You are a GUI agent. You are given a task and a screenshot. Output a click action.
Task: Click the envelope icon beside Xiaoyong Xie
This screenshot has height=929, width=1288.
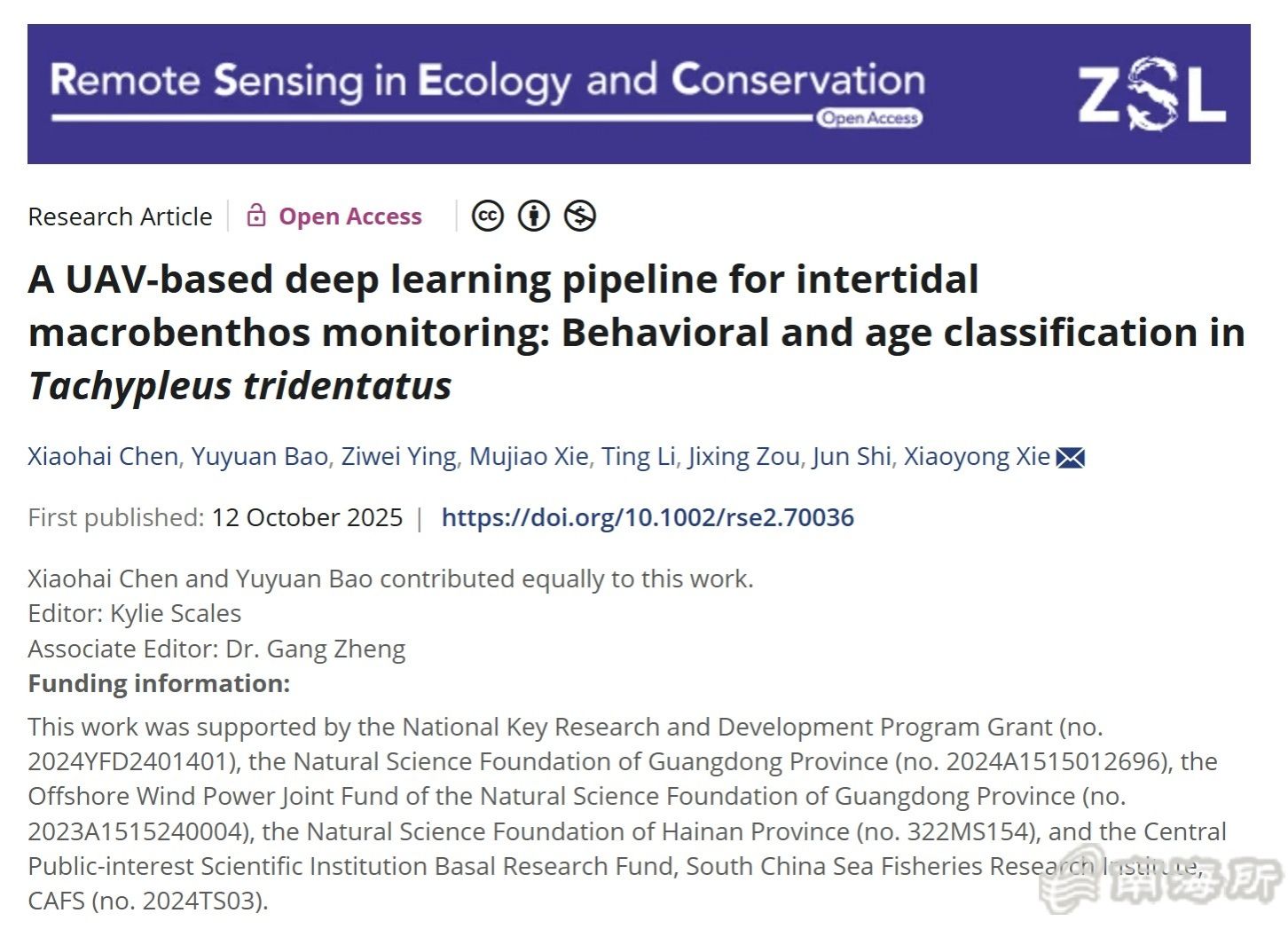click(1071, 458)
